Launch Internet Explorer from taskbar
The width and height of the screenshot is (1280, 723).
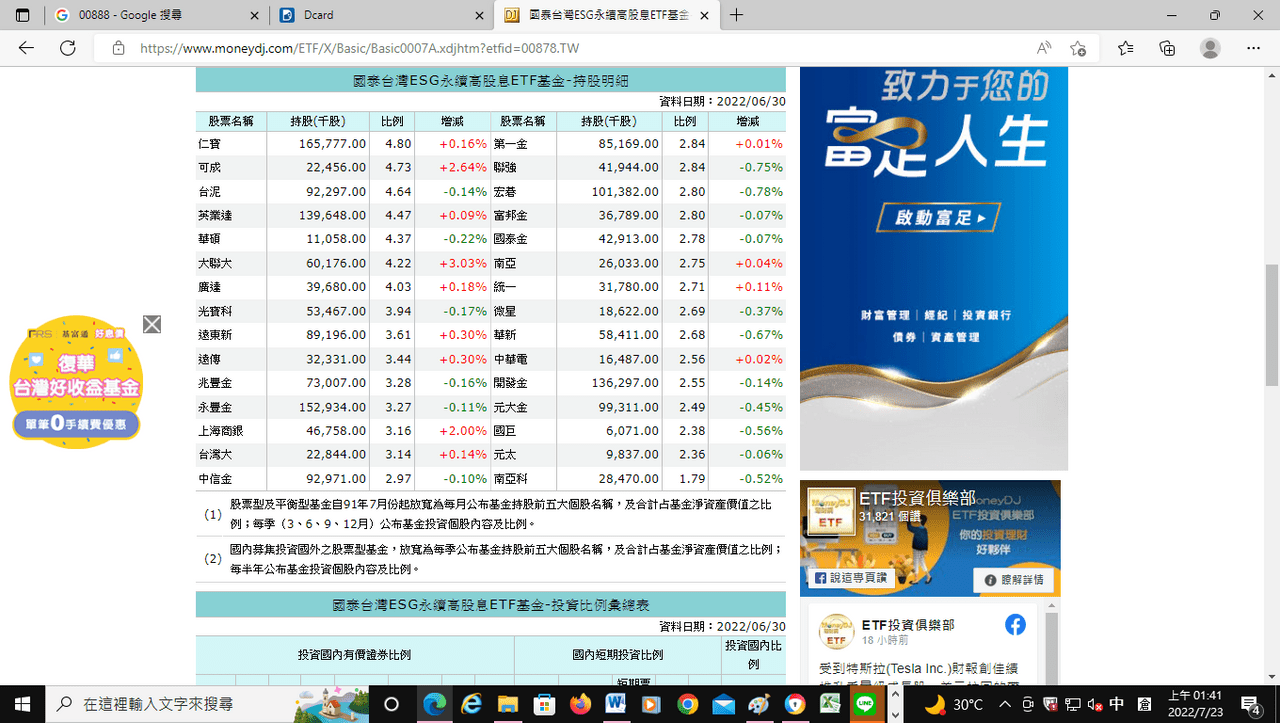(x=470, y=704)
